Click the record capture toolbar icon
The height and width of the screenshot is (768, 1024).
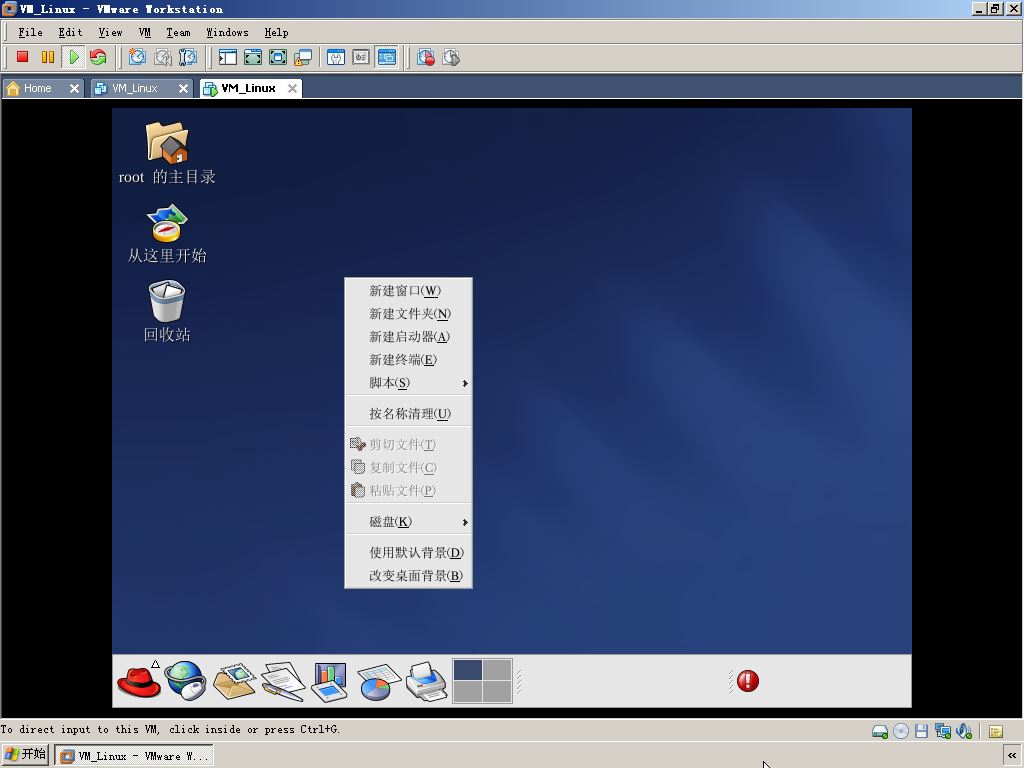426,57
